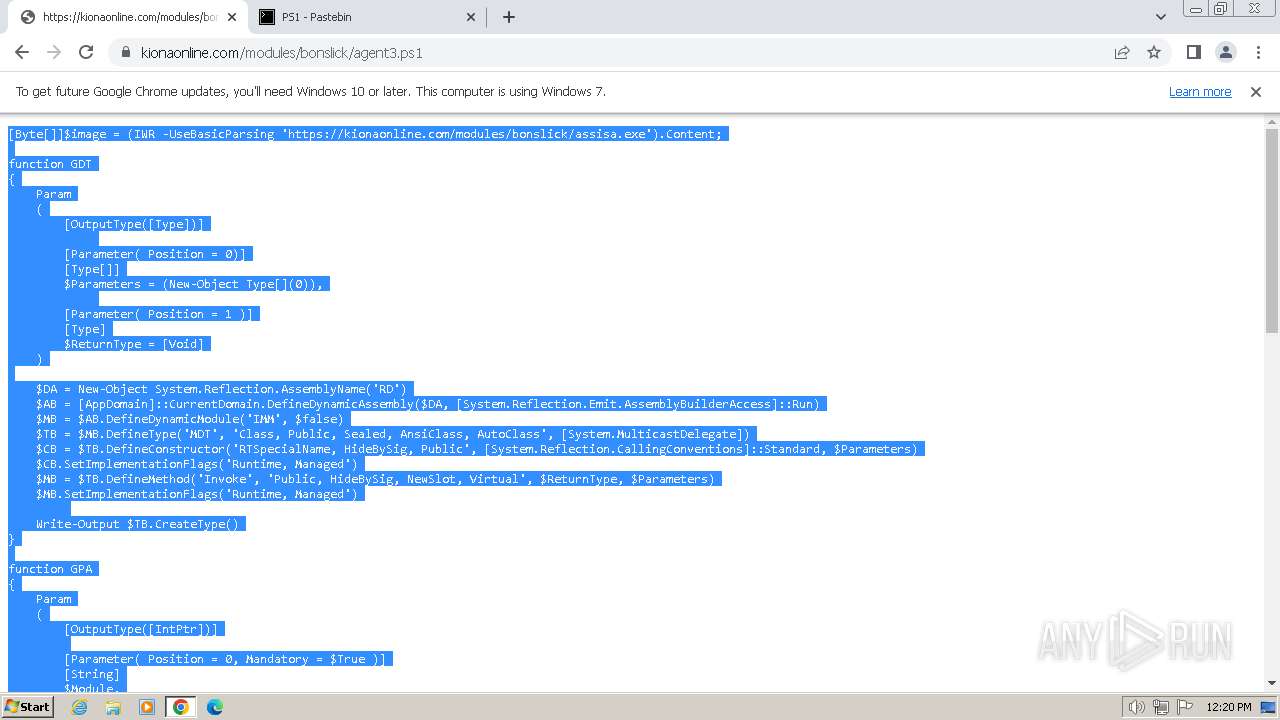Click the '$TB = $MB.DefineType' line
The width and height of the screenshot is (1280, 720).
(393, 434)
